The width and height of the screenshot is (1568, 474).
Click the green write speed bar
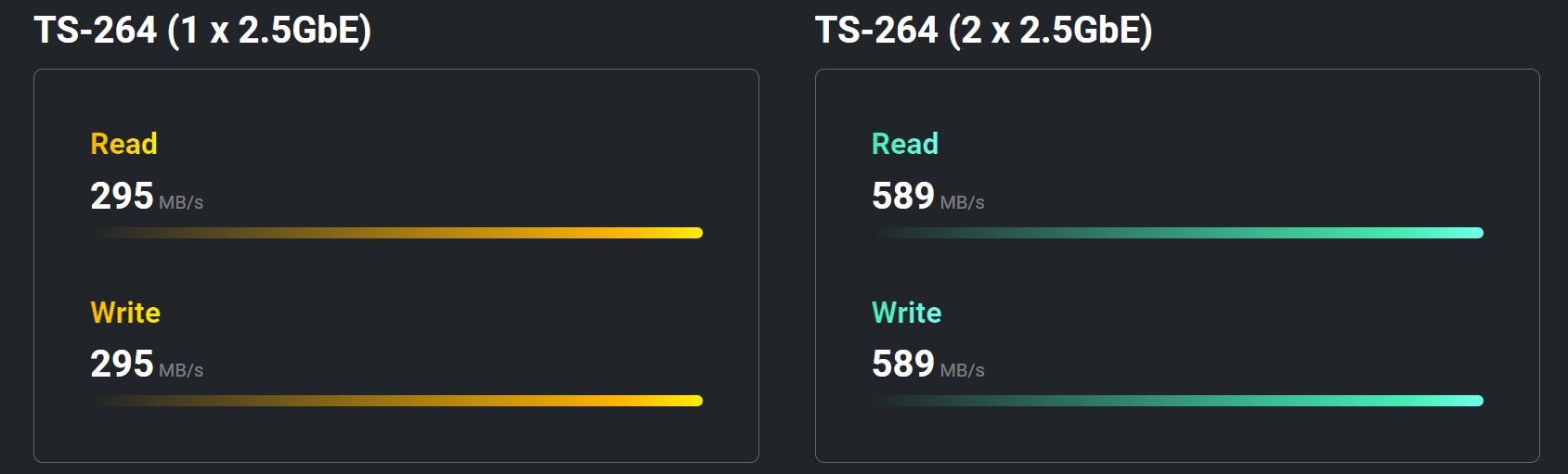click(1177, 401)
